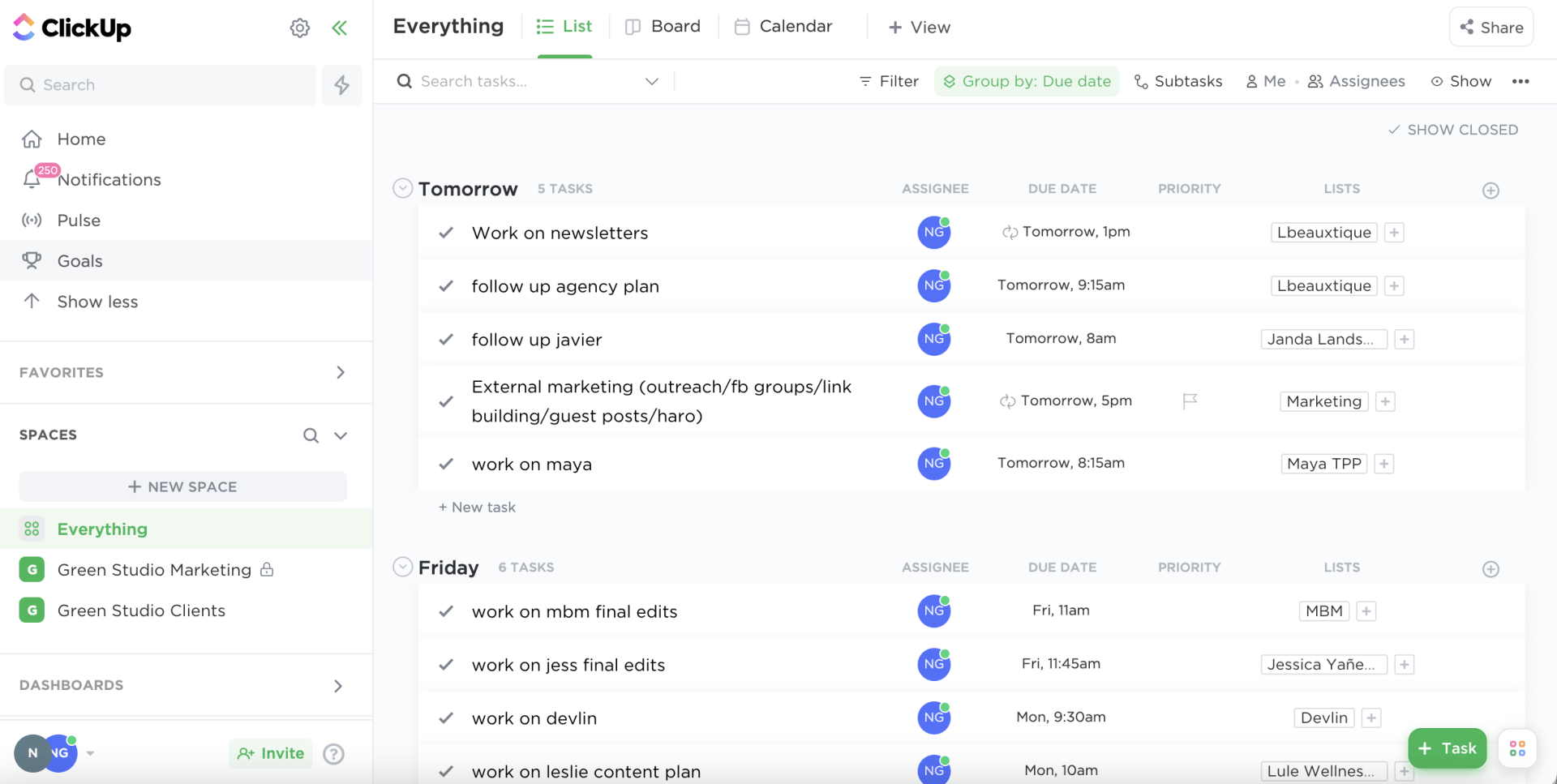The width and height of the screenshot is (1557, 784).
Task: Toggle the Me filter
Action: [1266, 81]
